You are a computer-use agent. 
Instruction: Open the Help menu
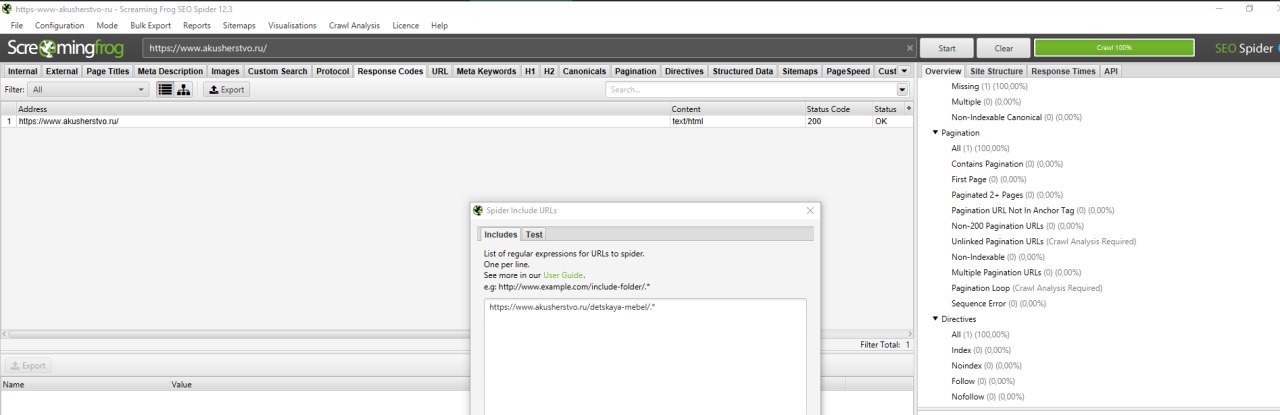pyautogui.click(x=439, y=25)
